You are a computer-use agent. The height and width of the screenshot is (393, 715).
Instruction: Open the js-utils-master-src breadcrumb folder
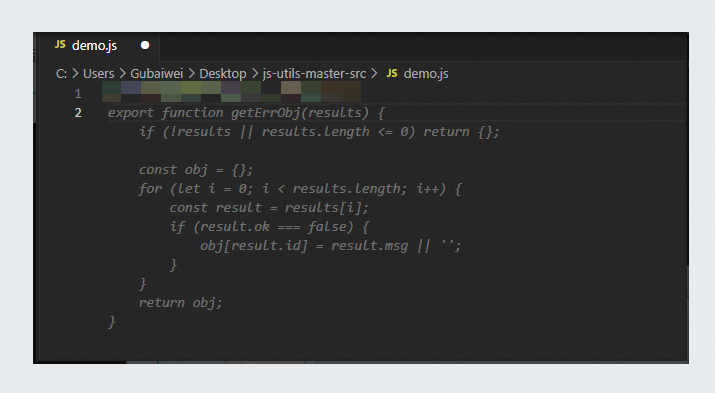coord(314,73)
